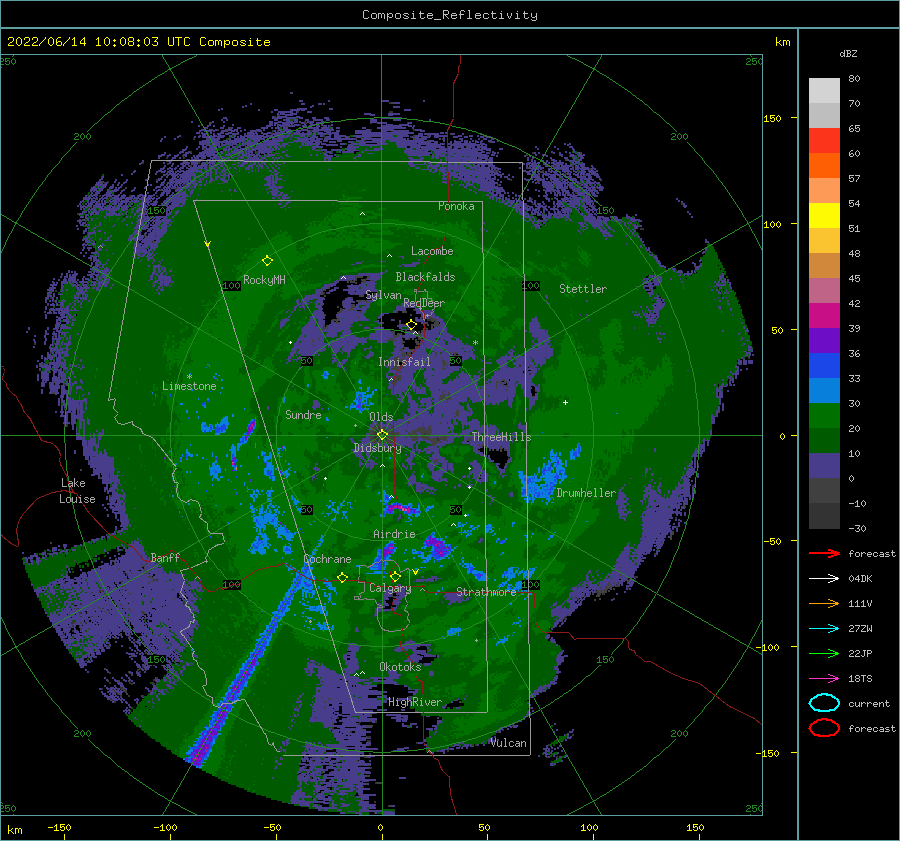This screenshot has width=900, height=841.
Task: Click the Lacombe city label
Action: click(432, 251)
